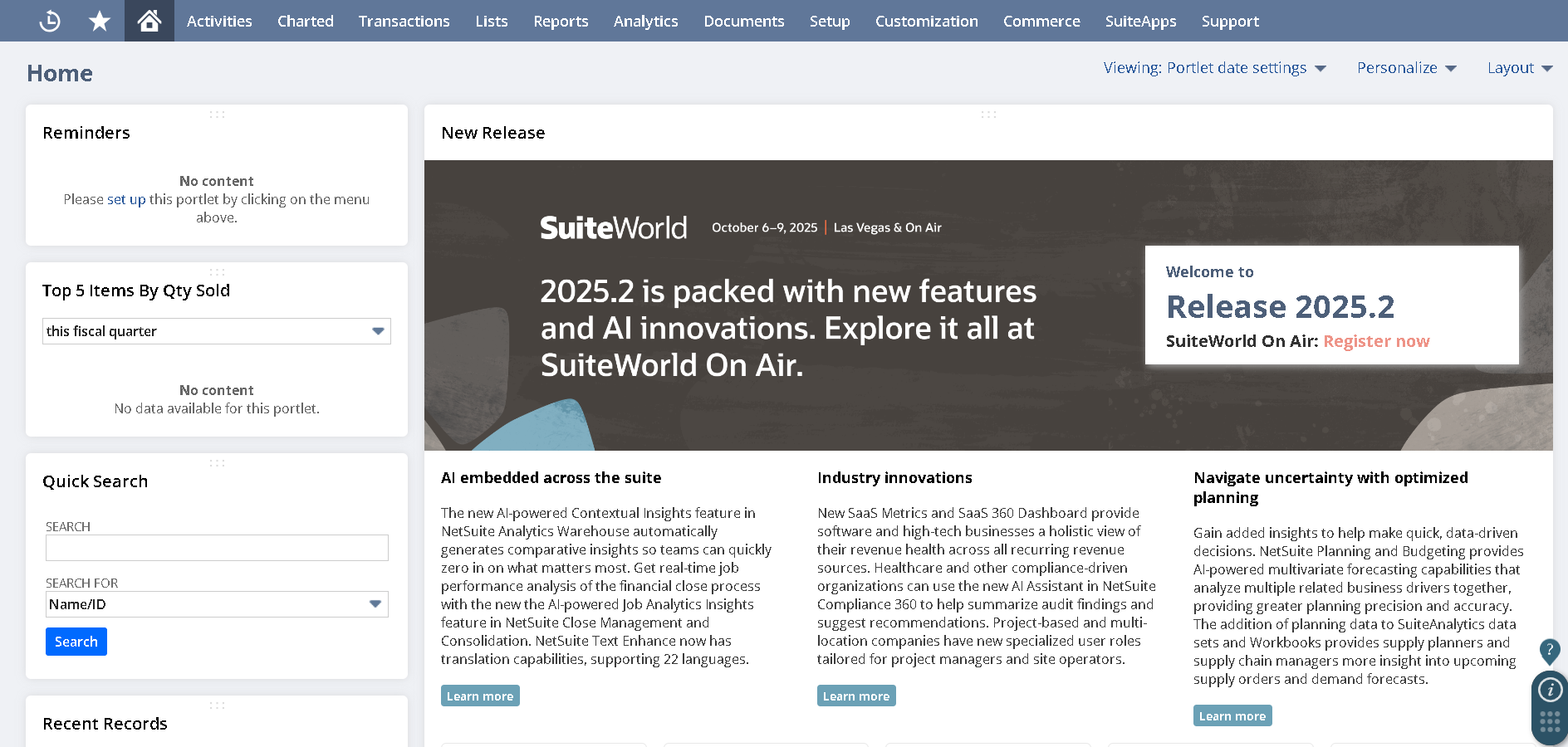Screen dimensions: 1568x747
Task: Click the New Release portlet drag handle
Action: click(x=988, y=115)
